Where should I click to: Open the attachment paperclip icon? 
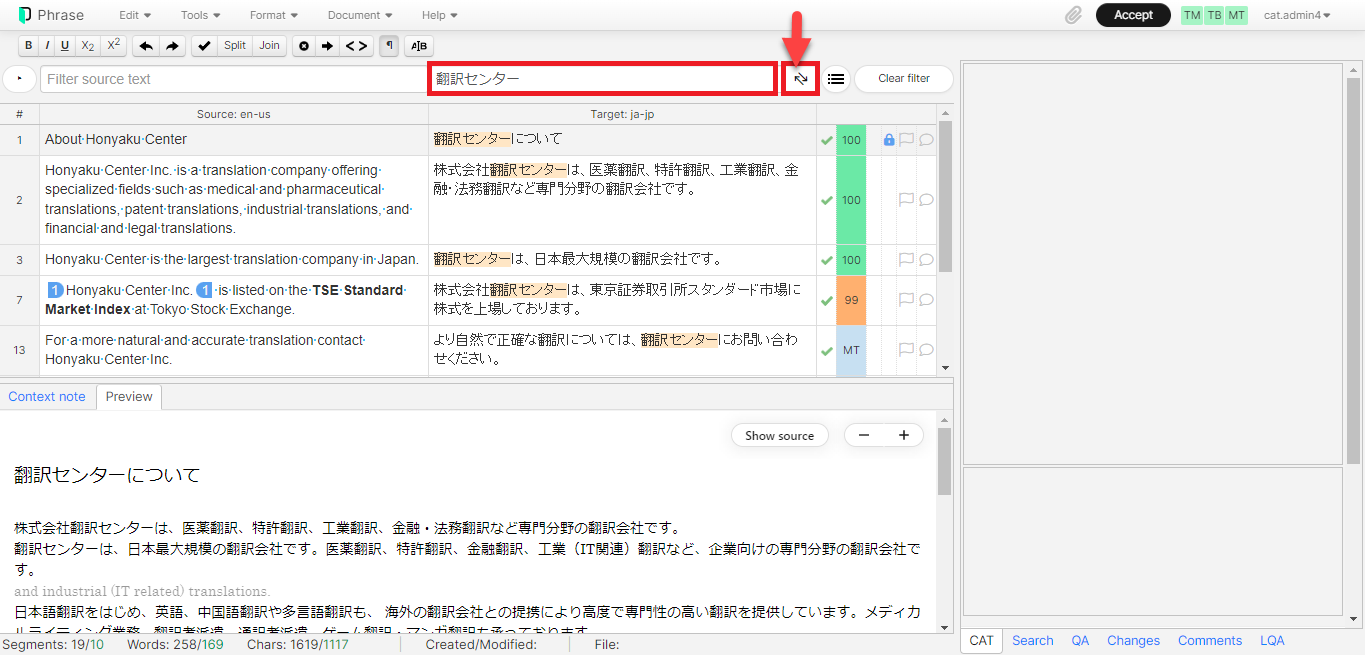coord(1073,15)
